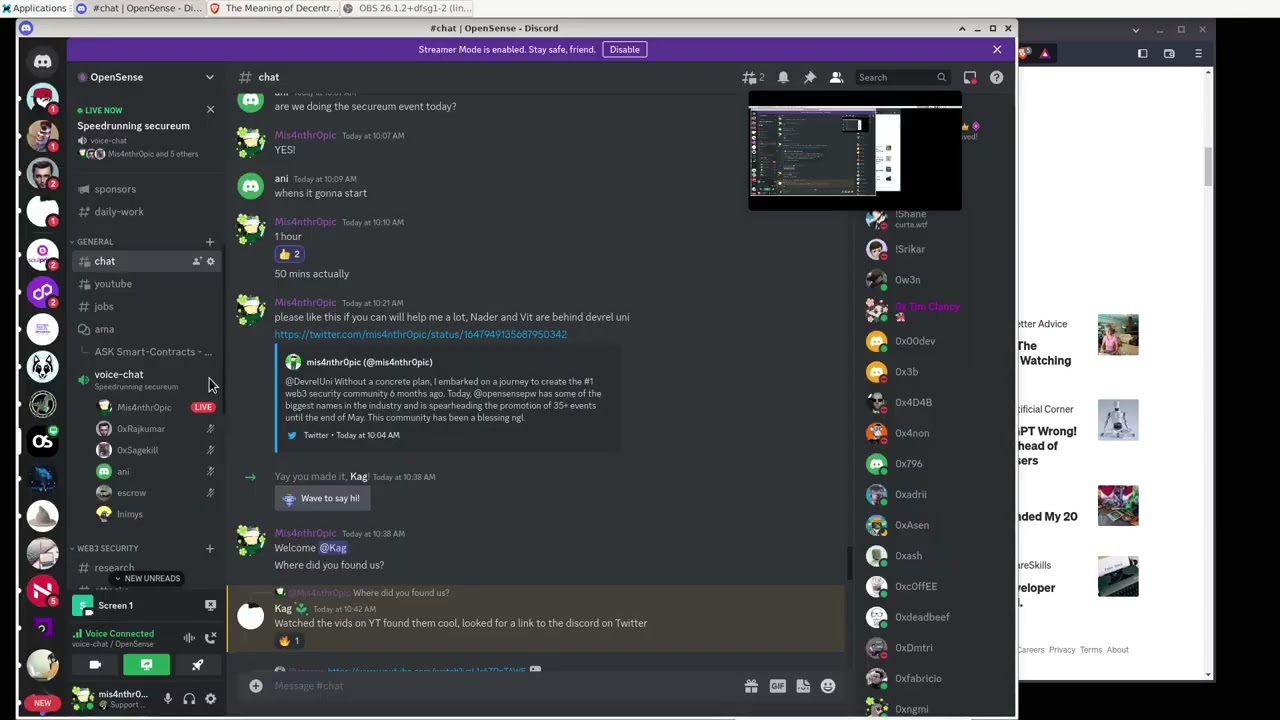Open noise suppression settings
Screen dimensions: 1280x720
pyautogui.click(x=188, y=638)
